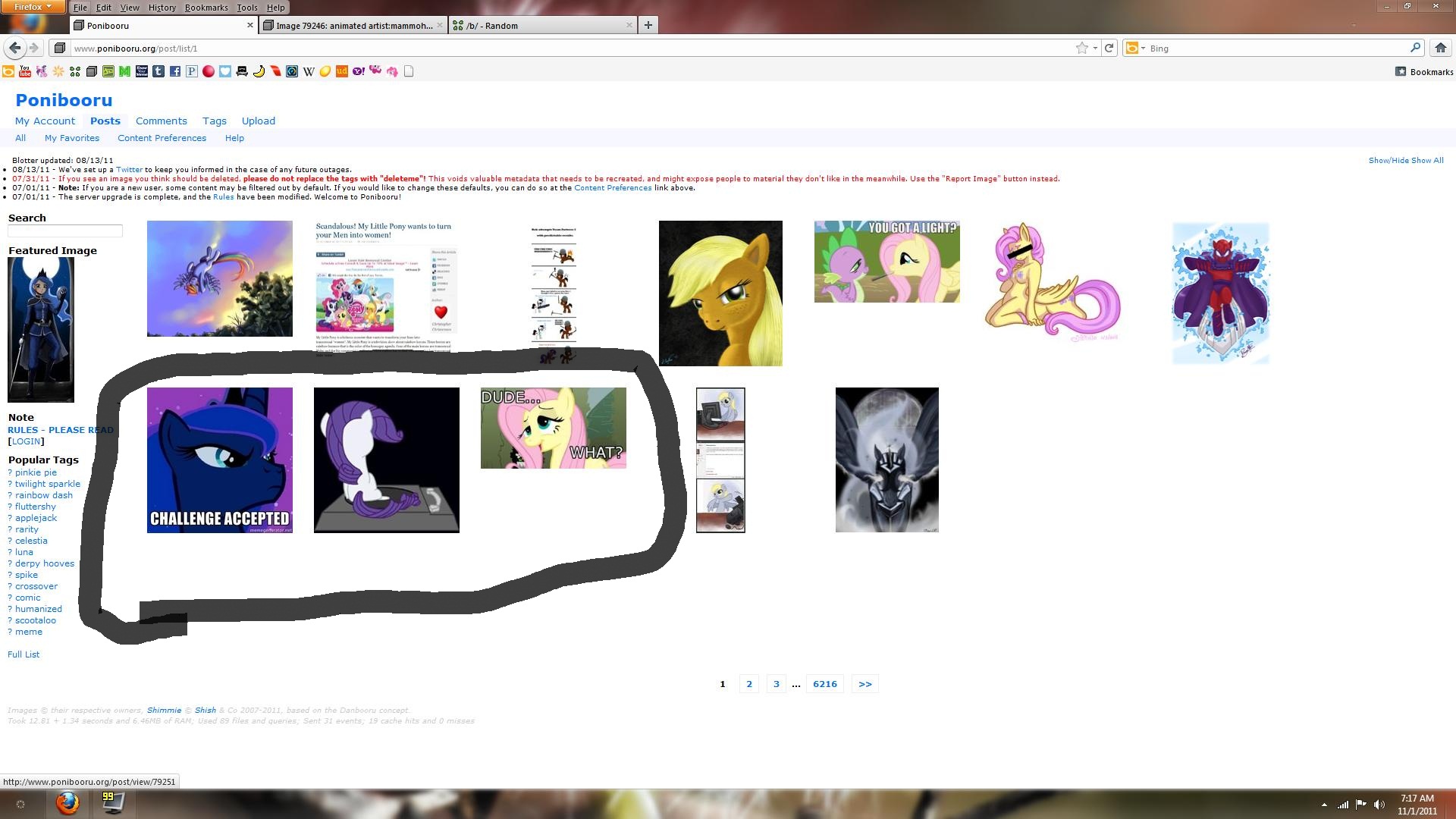The image size is (1456, 819).
Task: Bookmark this page with the star icon
Action: tap(1081, 48)
